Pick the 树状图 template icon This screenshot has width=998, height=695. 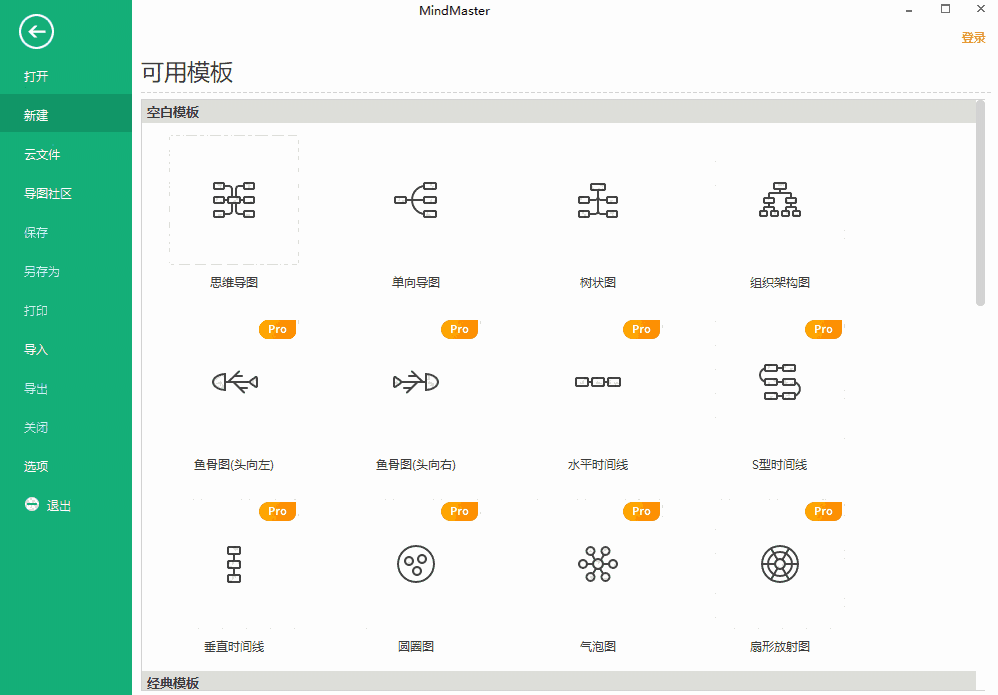tap(598, 200)
